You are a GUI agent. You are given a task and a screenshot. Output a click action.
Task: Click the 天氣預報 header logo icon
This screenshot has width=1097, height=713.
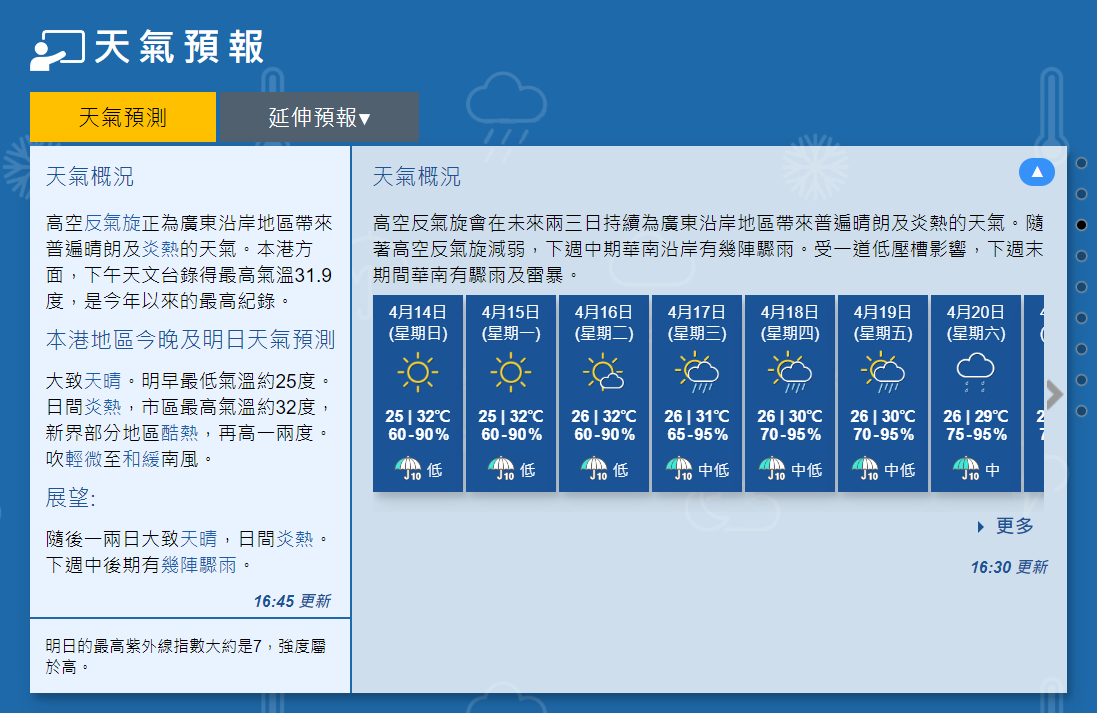[x=56, y=49]
